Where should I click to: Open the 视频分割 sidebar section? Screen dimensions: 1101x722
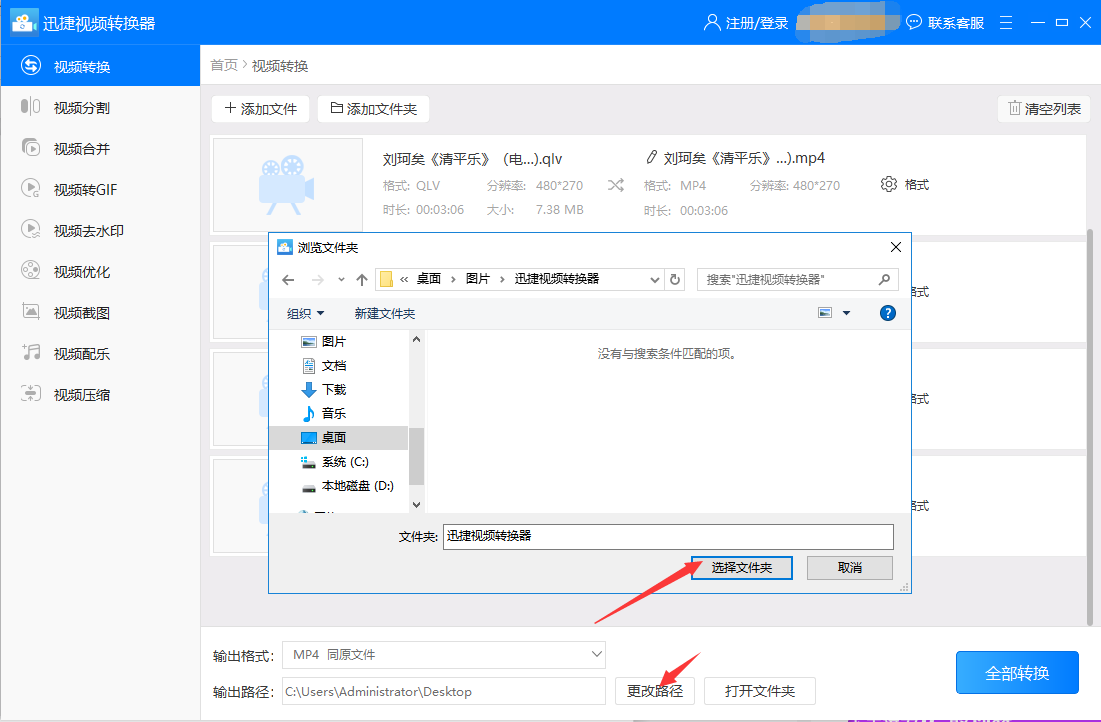click(100, 107)
